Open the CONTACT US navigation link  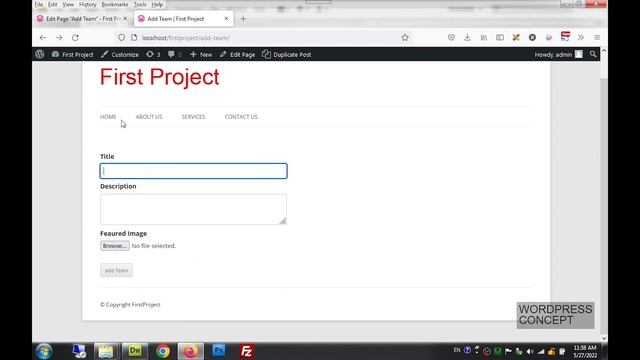(241, 117)
